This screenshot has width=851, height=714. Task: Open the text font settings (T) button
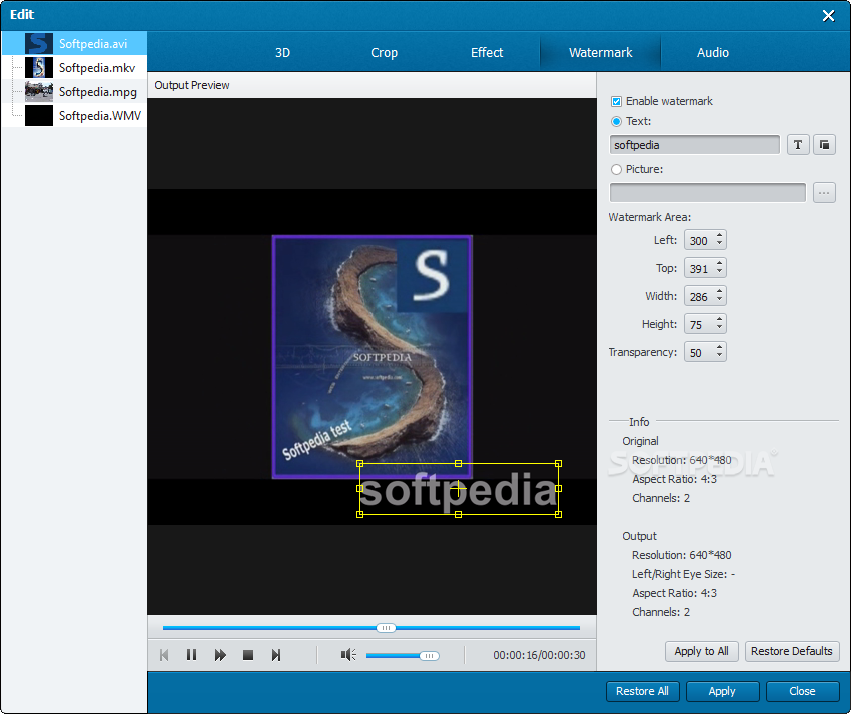(x=798, y=145)
